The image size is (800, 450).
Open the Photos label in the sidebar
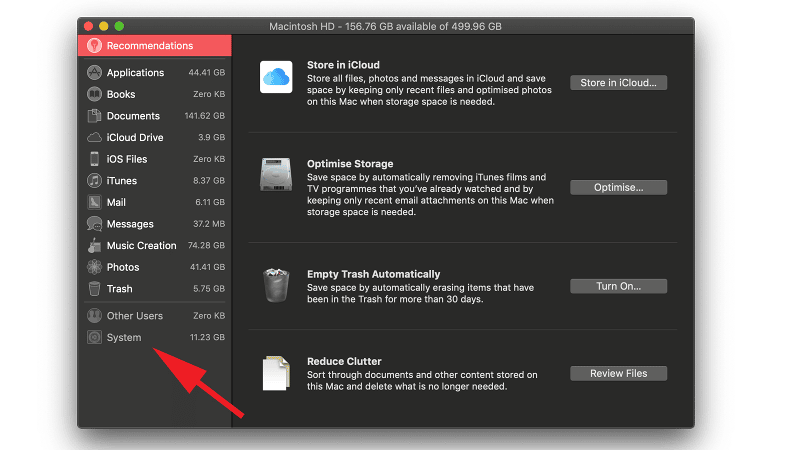[x=123, y=267]
